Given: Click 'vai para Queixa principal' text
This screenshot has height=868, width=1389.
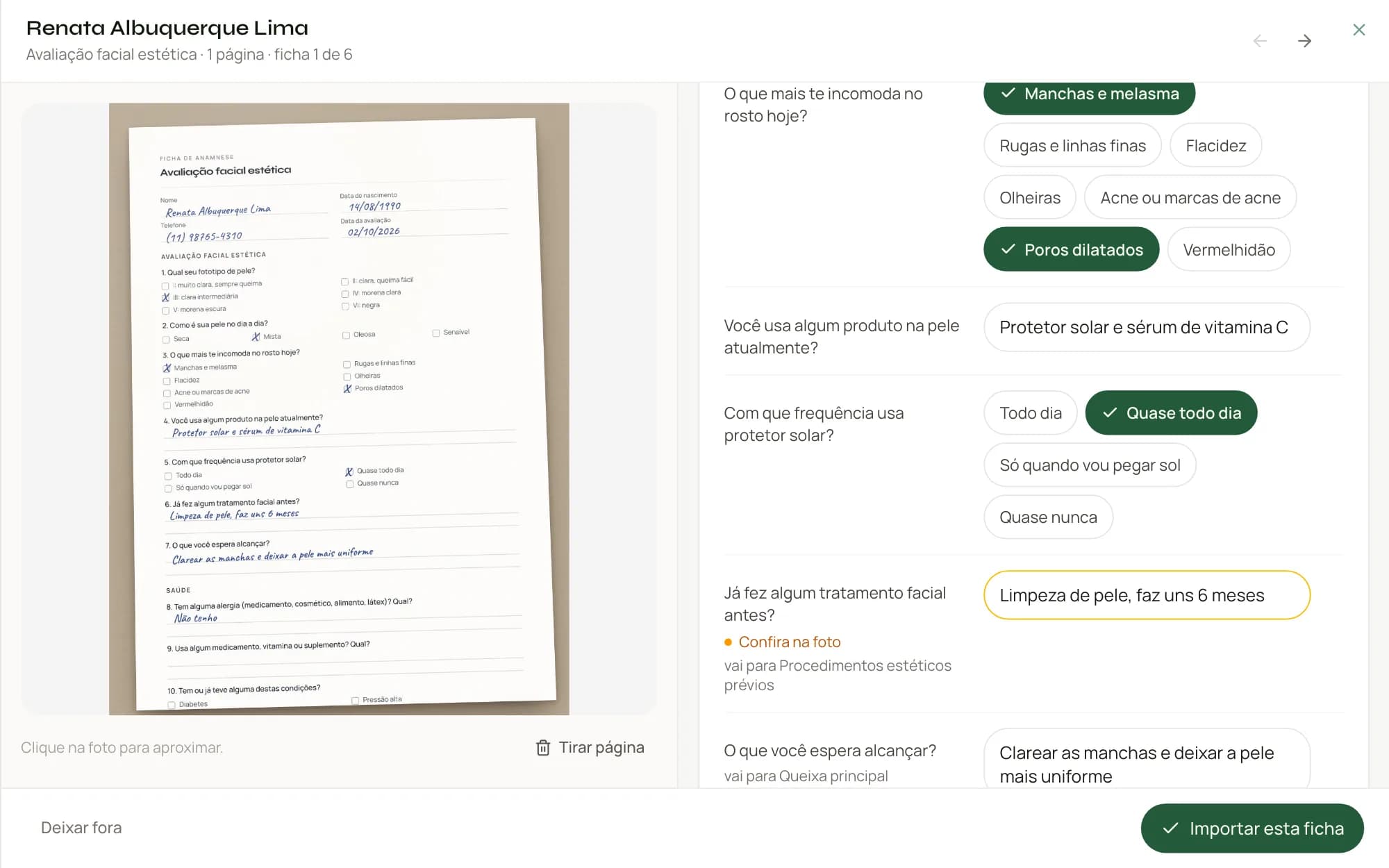Looking at the screenshot, I should click(x=806, y=776).
